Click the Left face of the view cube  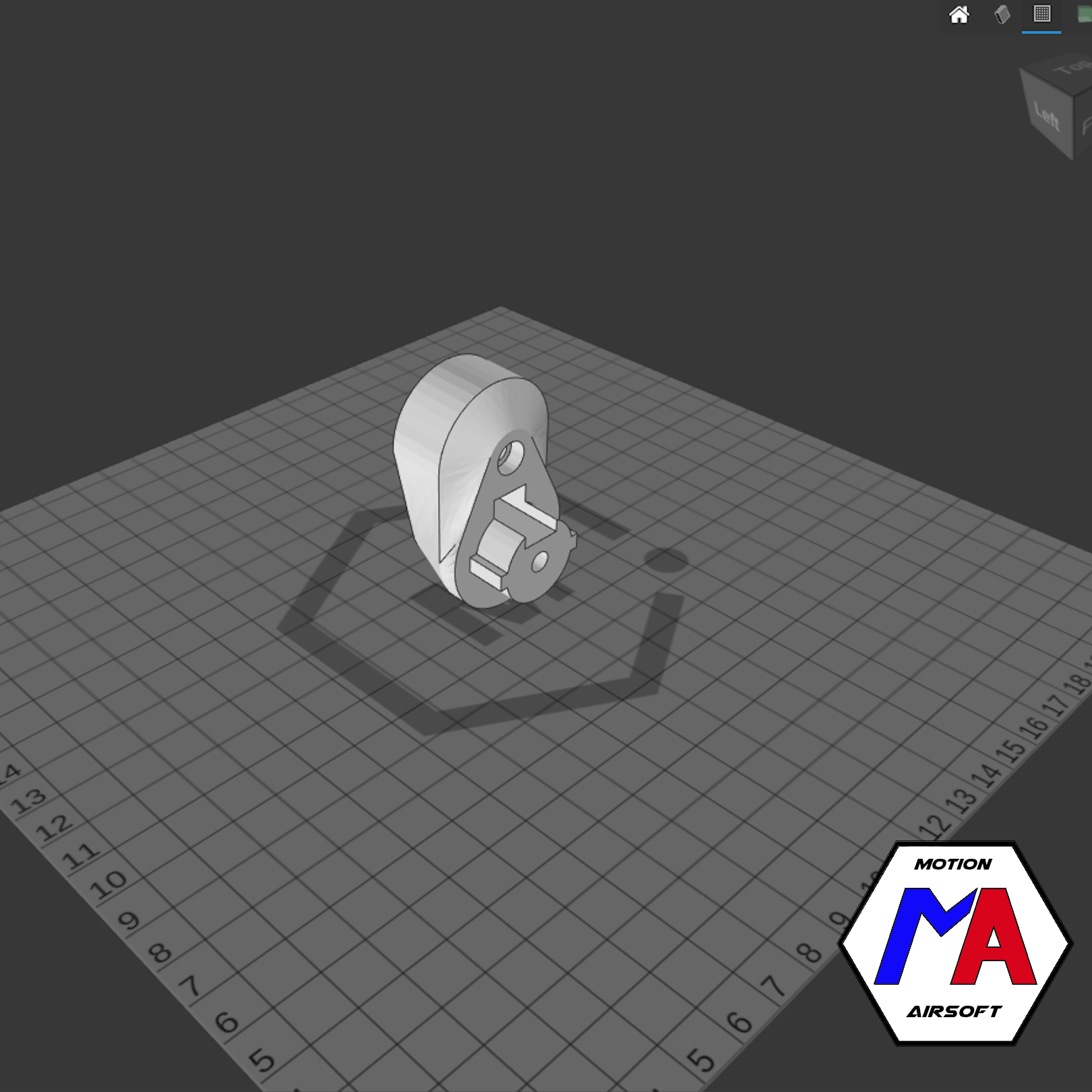tap(1047, 115)
